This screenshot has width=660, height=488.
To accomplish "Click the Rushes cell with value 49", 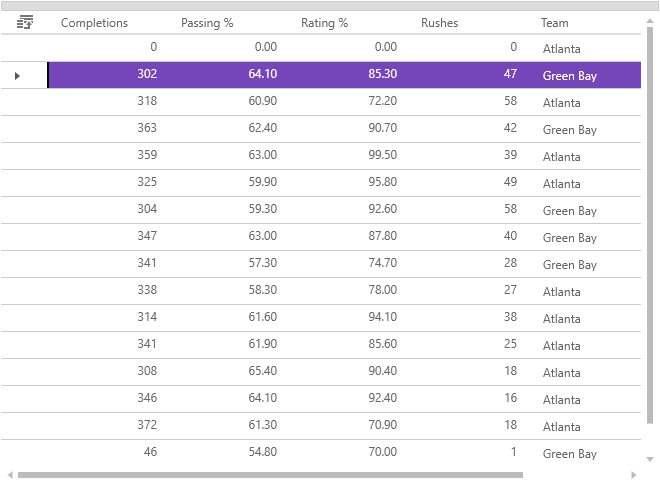I will point(467,183).
